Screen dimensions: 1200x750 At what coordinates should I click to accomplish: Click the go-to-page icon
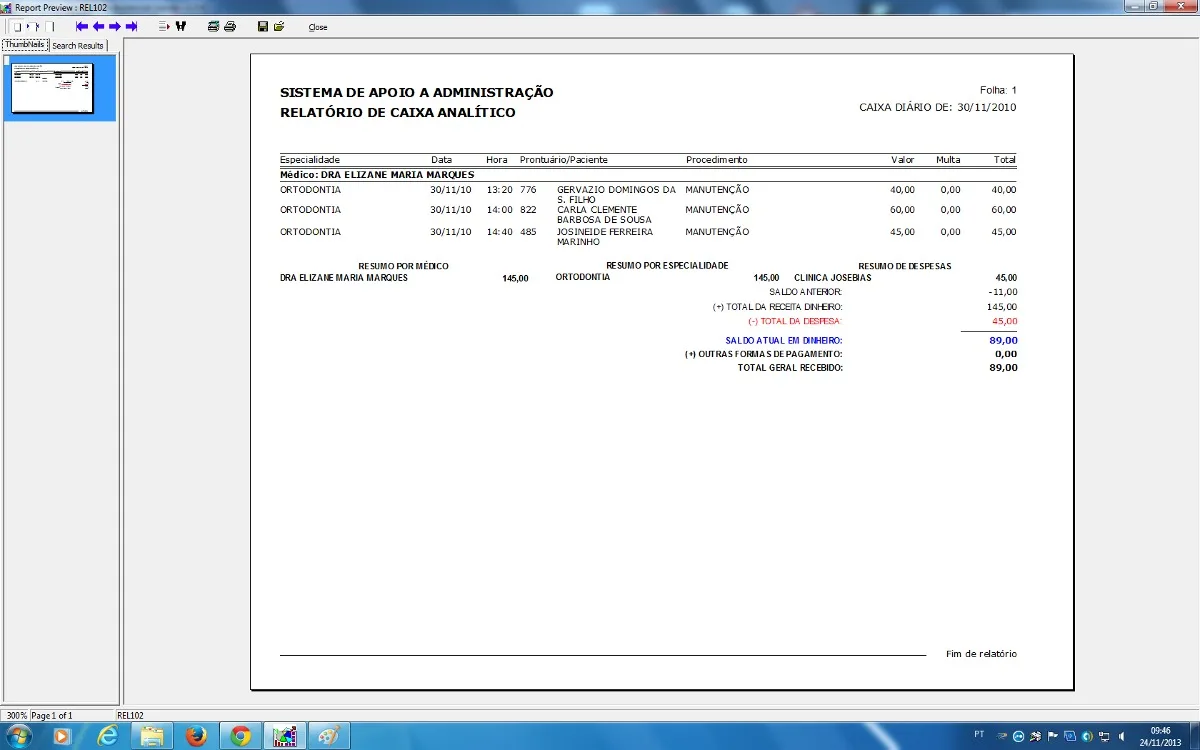click(x=164, y=27)
